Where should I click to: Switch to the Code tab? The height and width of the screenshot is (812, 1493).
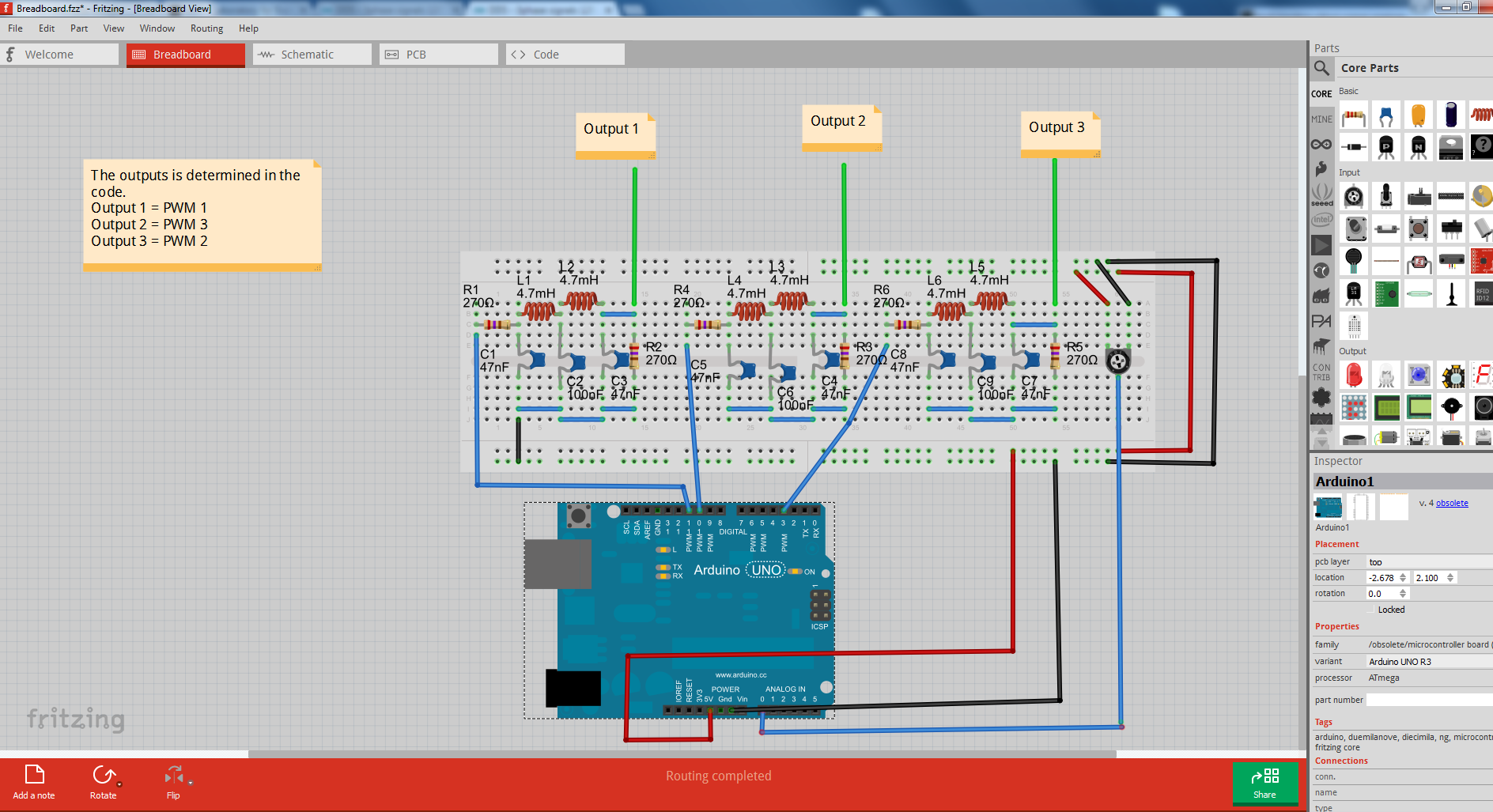point(565,55)
